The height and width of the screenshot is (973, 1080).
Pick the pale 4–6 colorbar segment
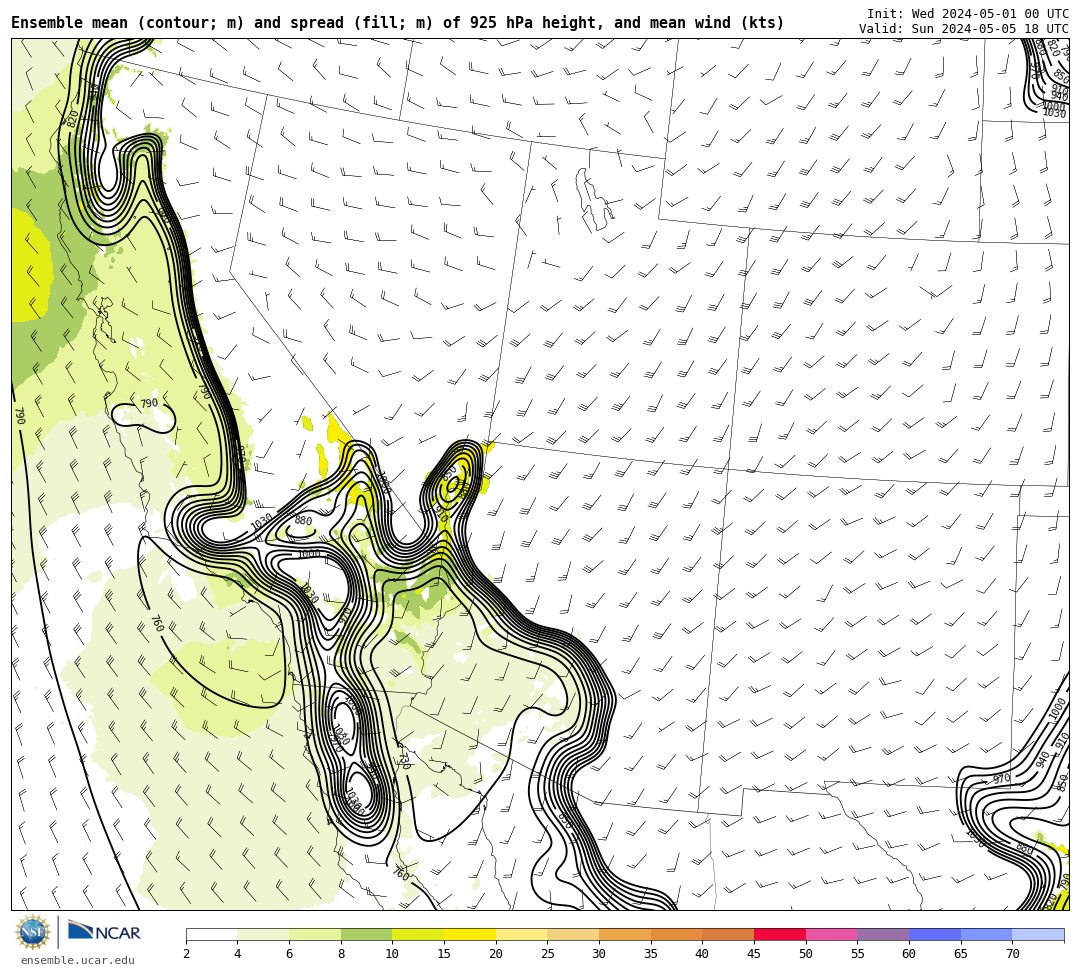[x=263, y=934]
